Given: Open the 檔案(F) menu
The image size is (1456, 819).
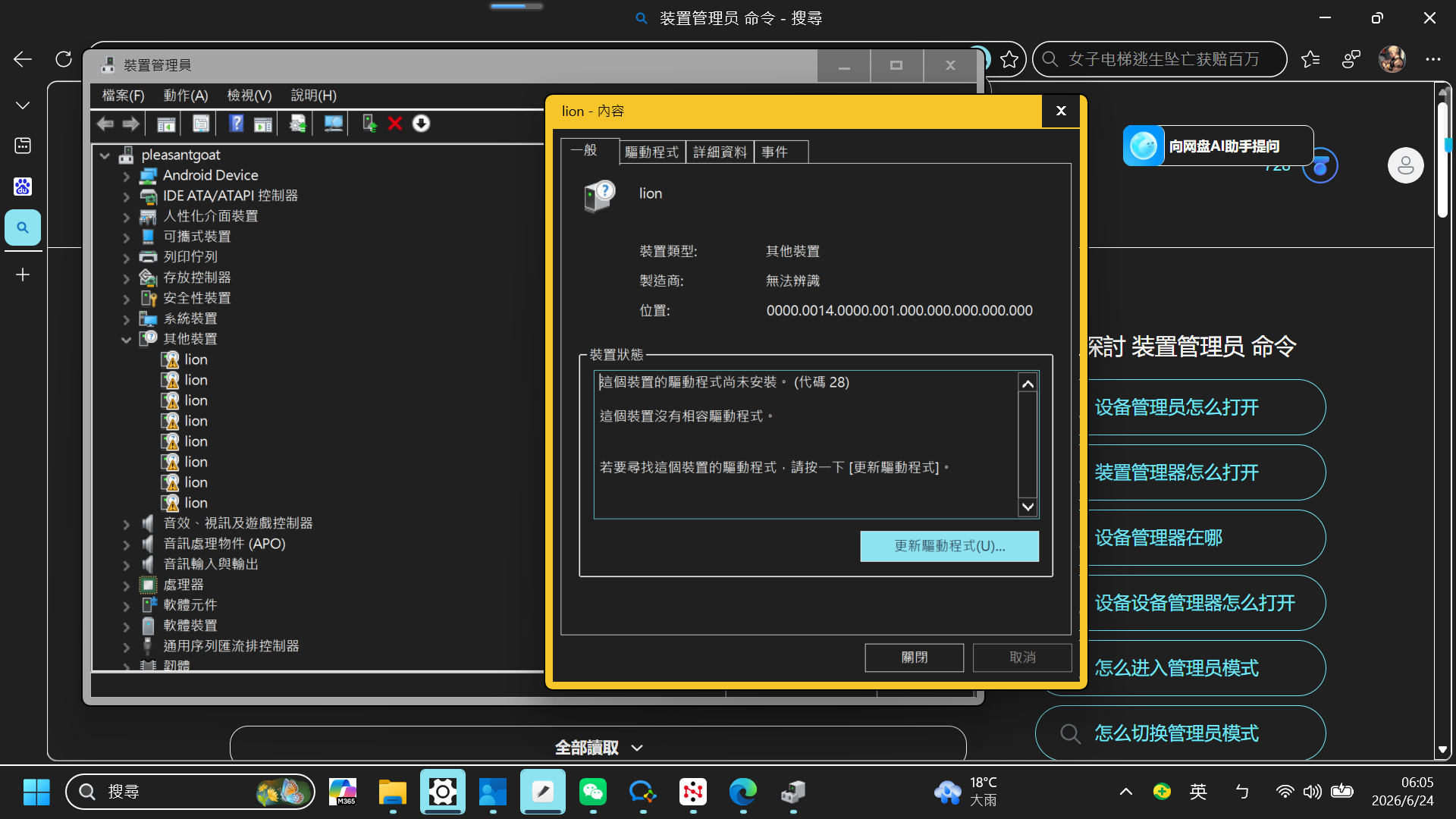Looking at the screenshot, I should [x=124, y=96].
